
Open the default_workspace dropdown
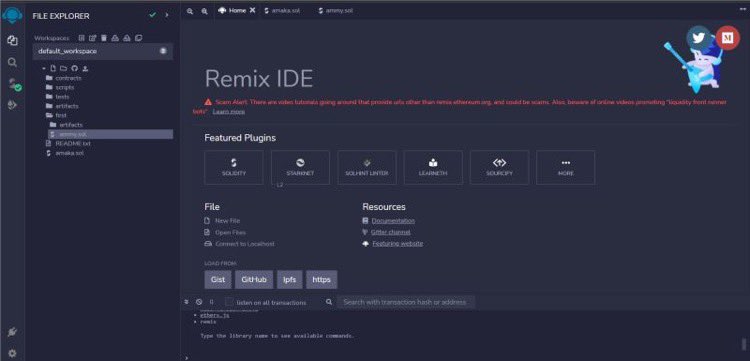coord(103,51)
